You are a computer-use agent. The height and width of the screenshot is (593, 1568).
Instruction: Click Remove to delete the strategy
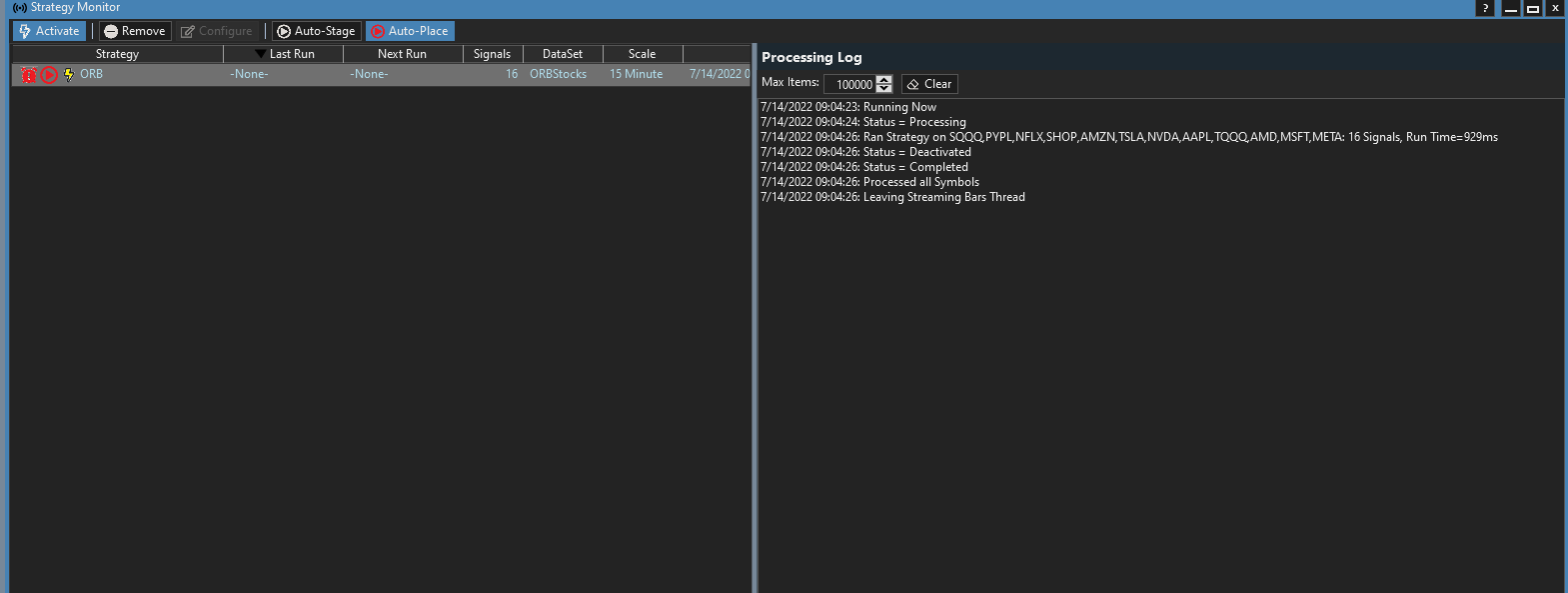(135, 31)
